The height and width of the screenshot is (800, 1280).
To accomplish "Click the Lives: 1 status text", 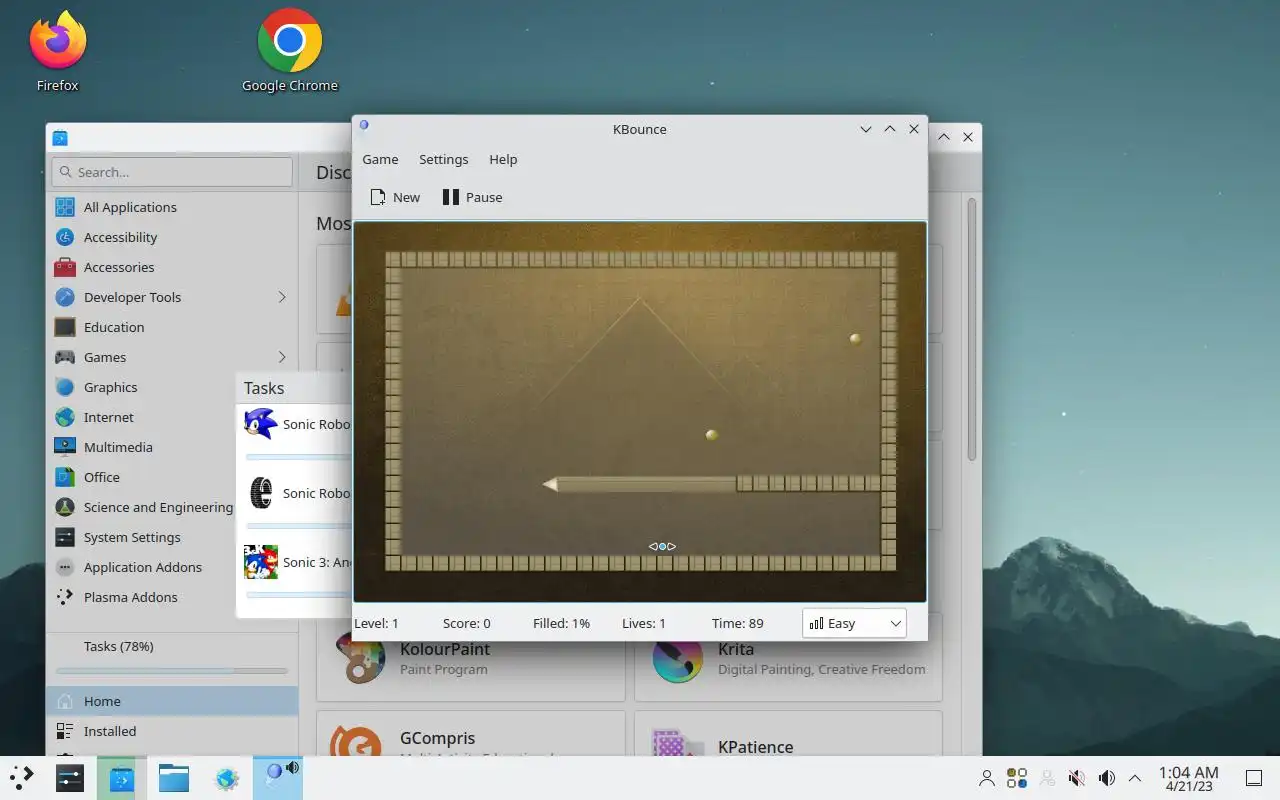I will (644, 623).
